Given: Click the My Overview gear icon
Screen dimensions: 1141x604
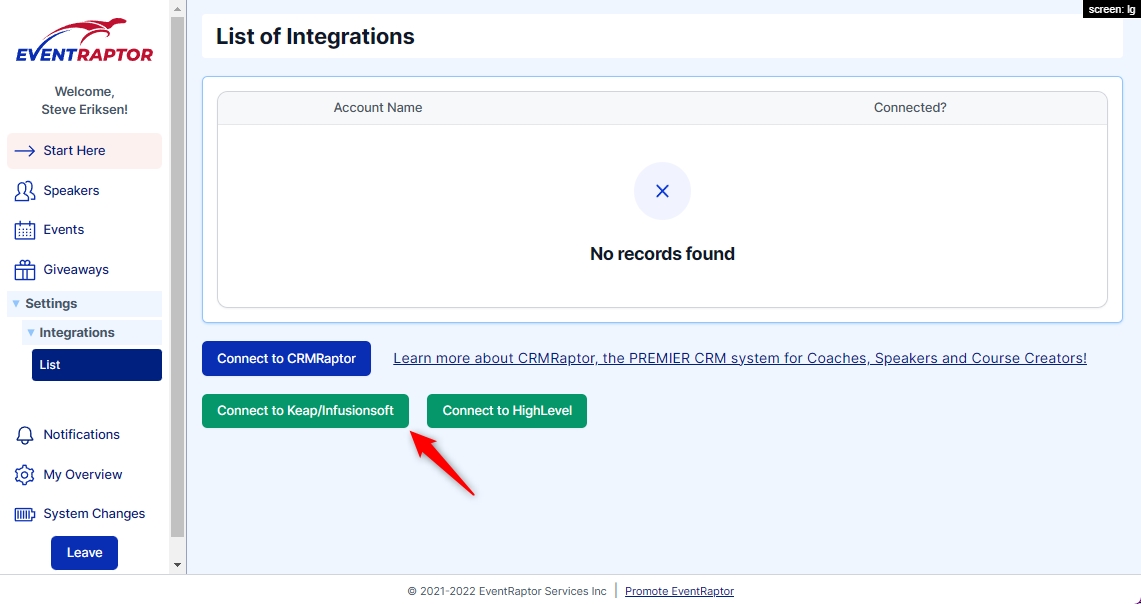Looking at the screenshot, I should [x=25, y=475].
